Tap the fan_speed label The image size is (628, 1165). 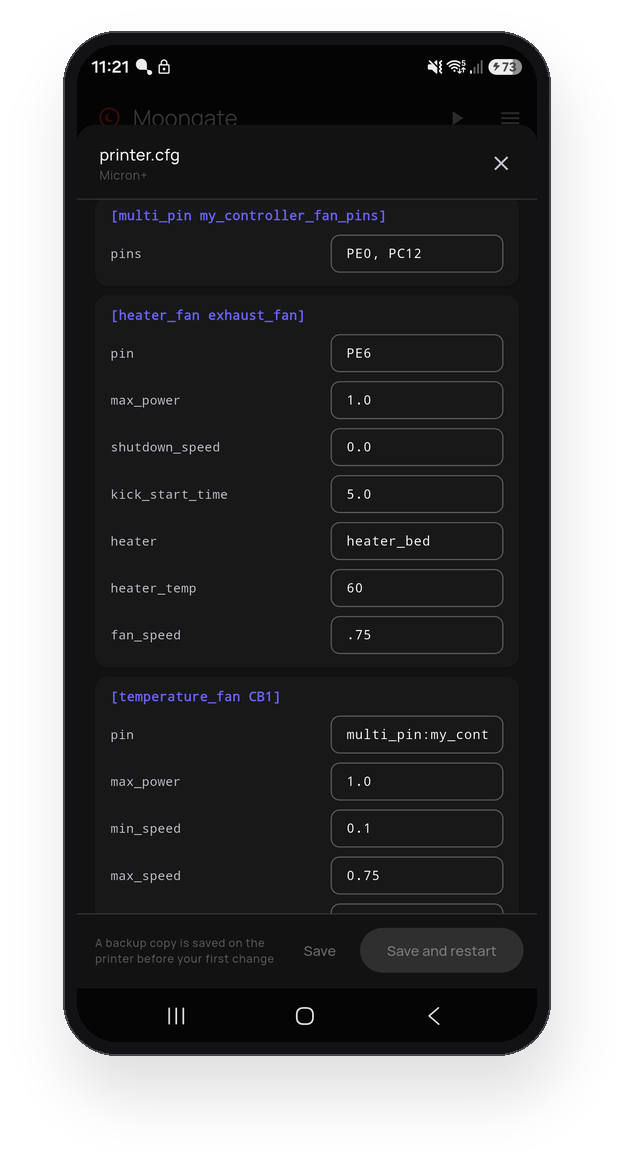(x=146, y=635)
